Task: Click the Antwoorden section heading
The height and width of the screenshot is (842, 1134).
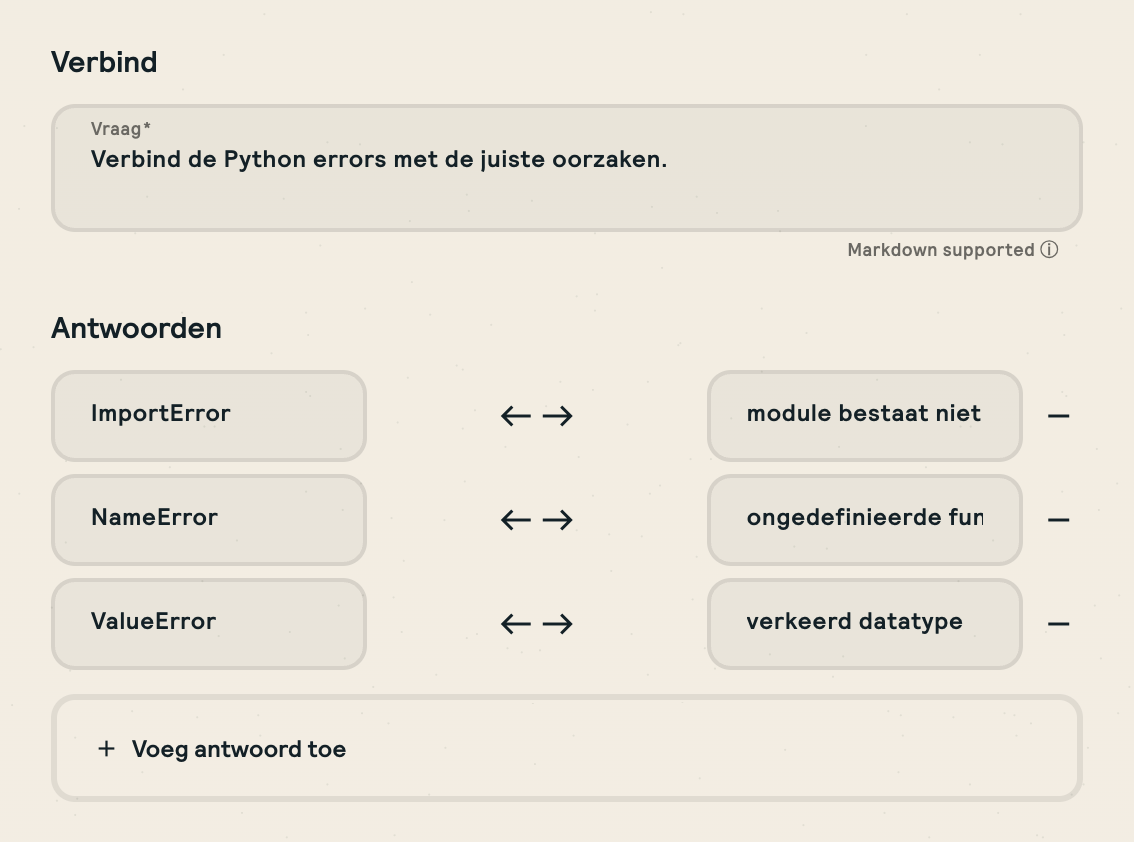Action: (x=136, y=328)
